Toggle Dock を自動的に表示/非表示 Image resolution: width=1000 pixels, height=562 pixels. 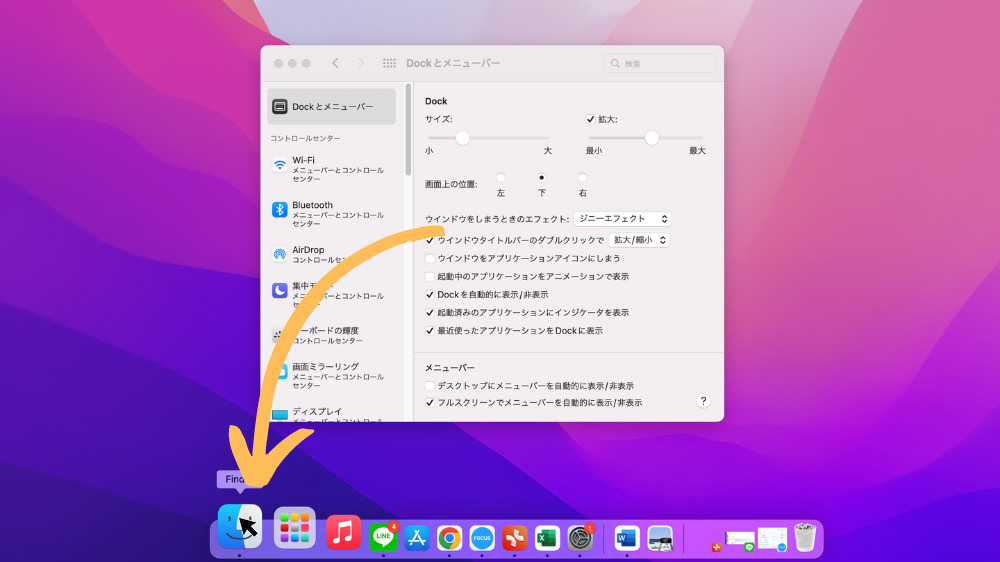pos(430,295)
